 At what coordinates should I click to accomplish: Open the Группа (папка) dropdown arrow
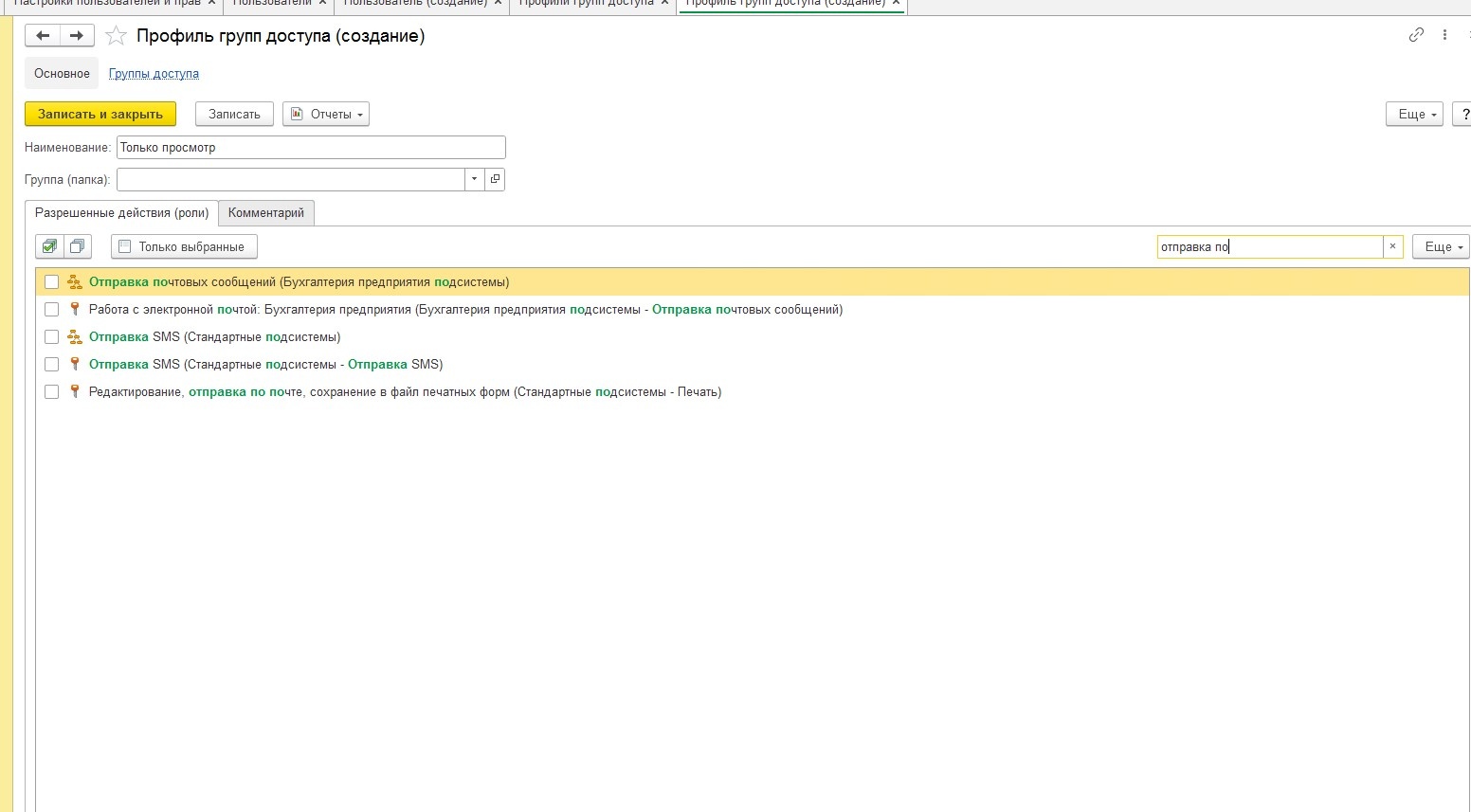tap(474, 179)
